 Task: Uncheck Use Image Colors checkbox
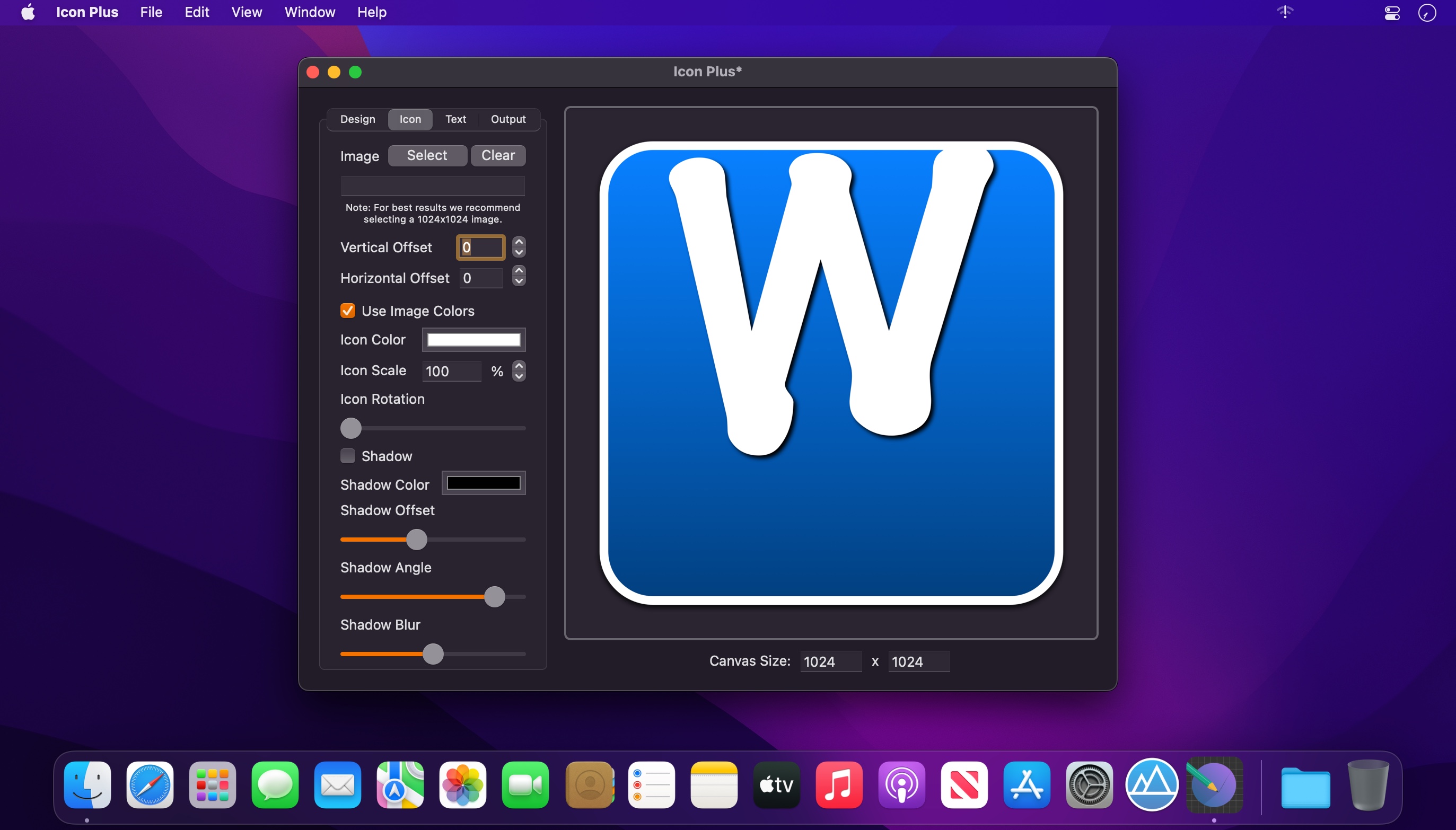(x=347, y=310)
